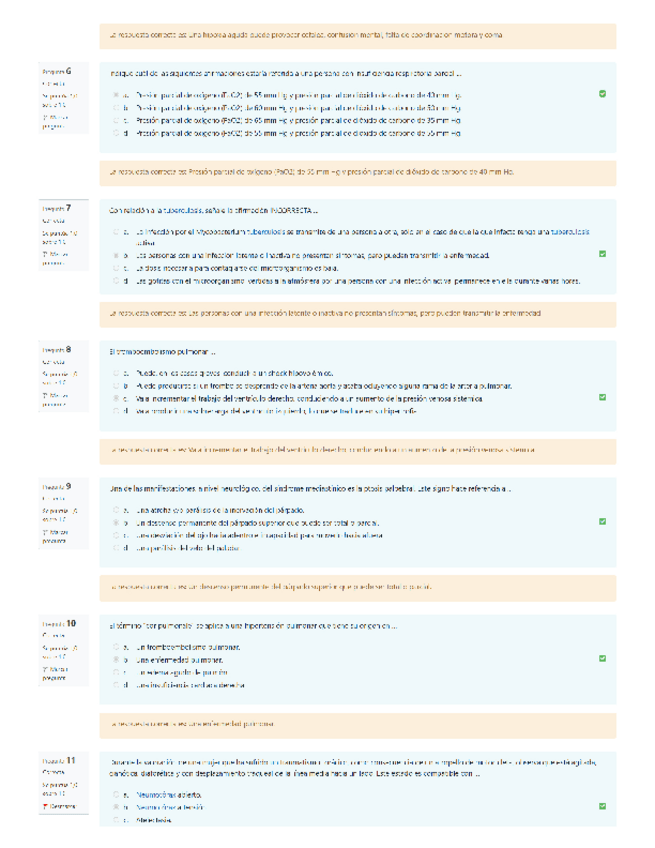Select option b radio in question 6
This screenshot has height=848, width=655.
(x=116, y=108)
